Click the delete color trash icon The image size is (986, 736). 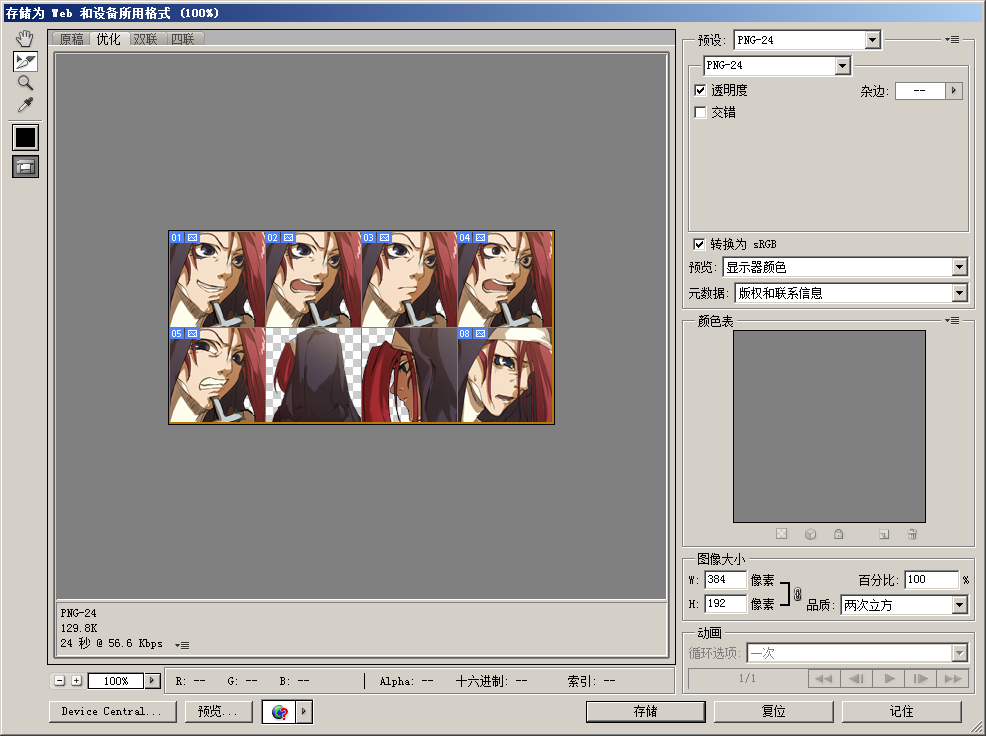(x=912, y=534)
